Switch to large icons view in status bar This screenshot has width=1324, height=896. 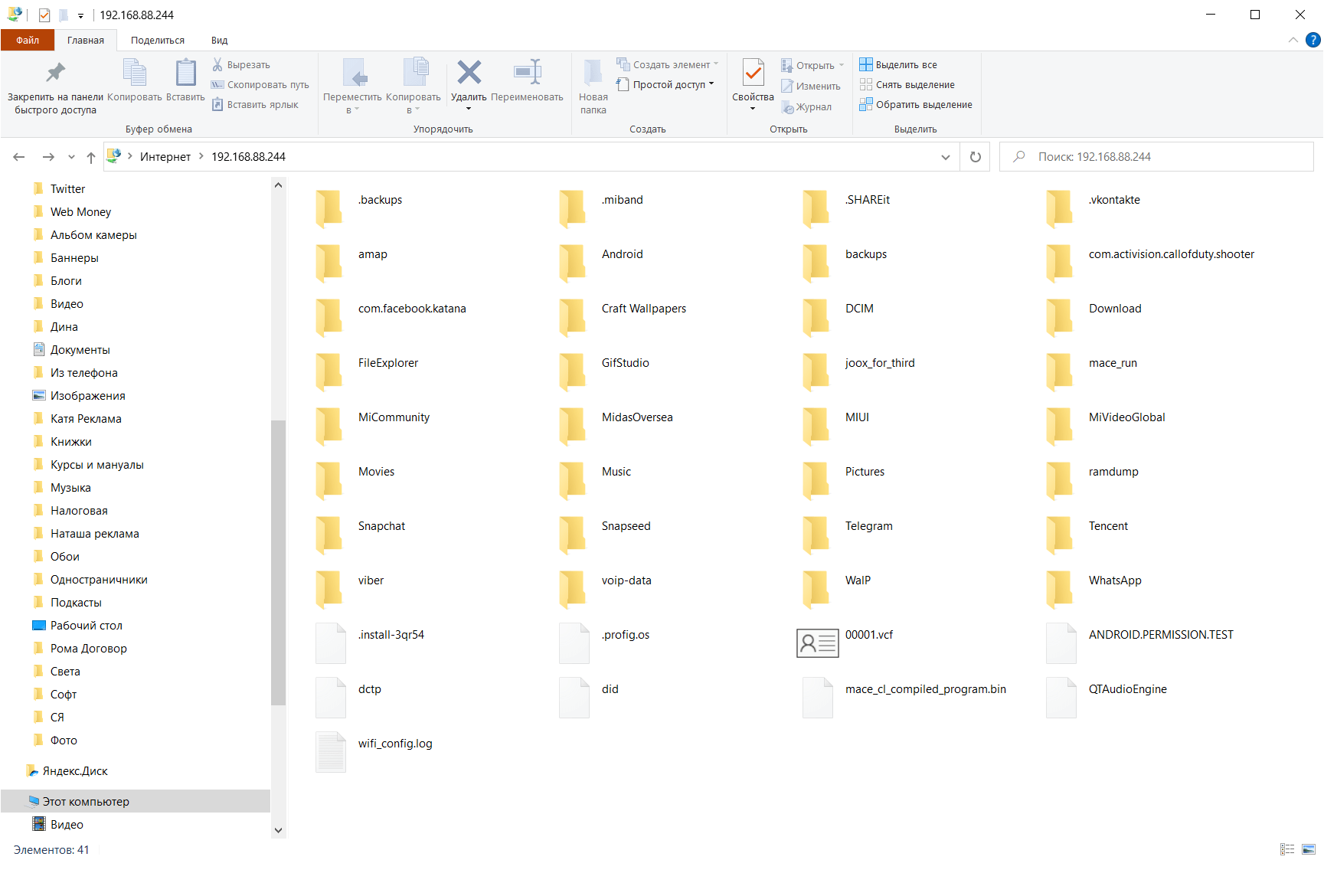tap(1309, 849)
